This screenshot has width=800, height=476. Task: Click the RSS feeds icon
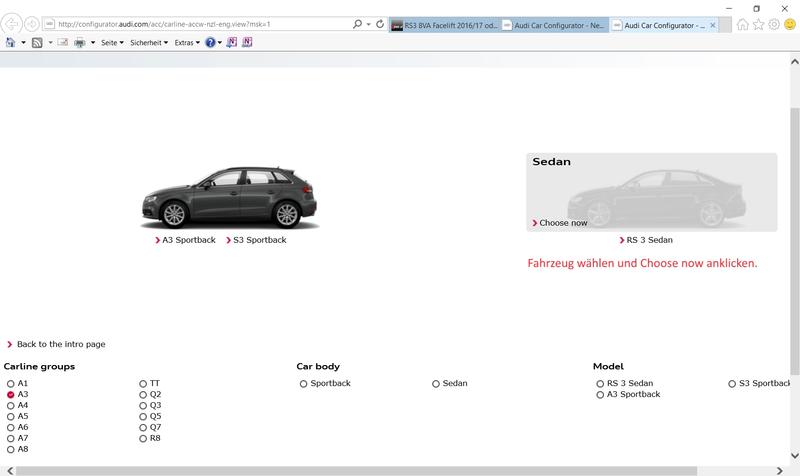[38, 43]
